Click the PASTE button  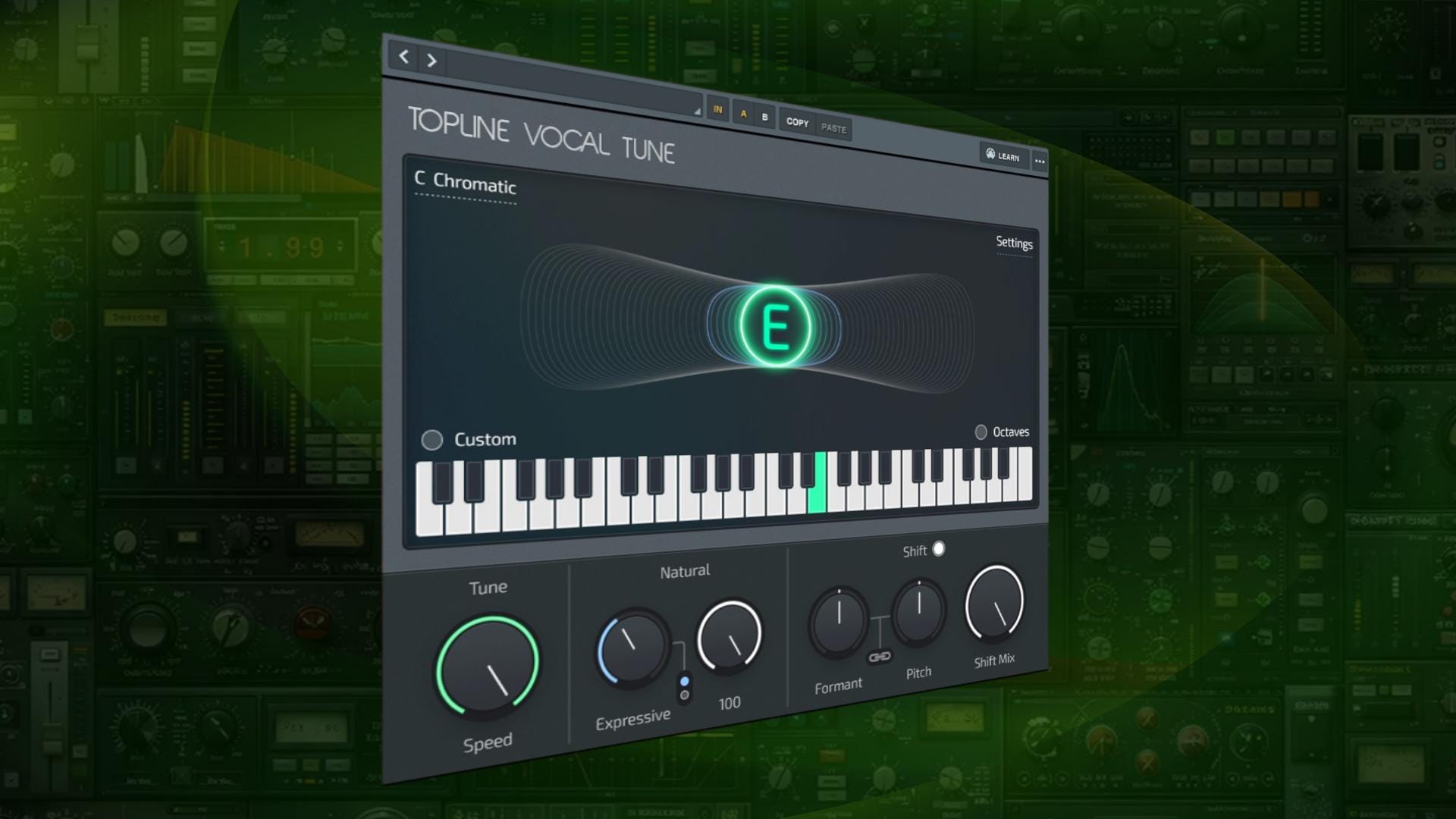(833, 128)
